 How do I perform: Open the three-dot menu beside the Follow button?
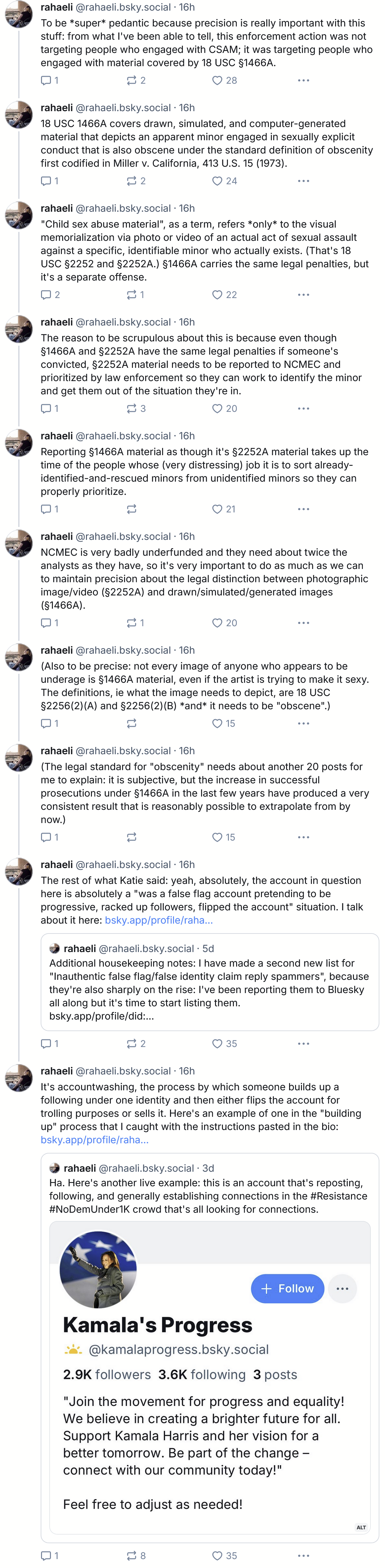pos(342,1288)
